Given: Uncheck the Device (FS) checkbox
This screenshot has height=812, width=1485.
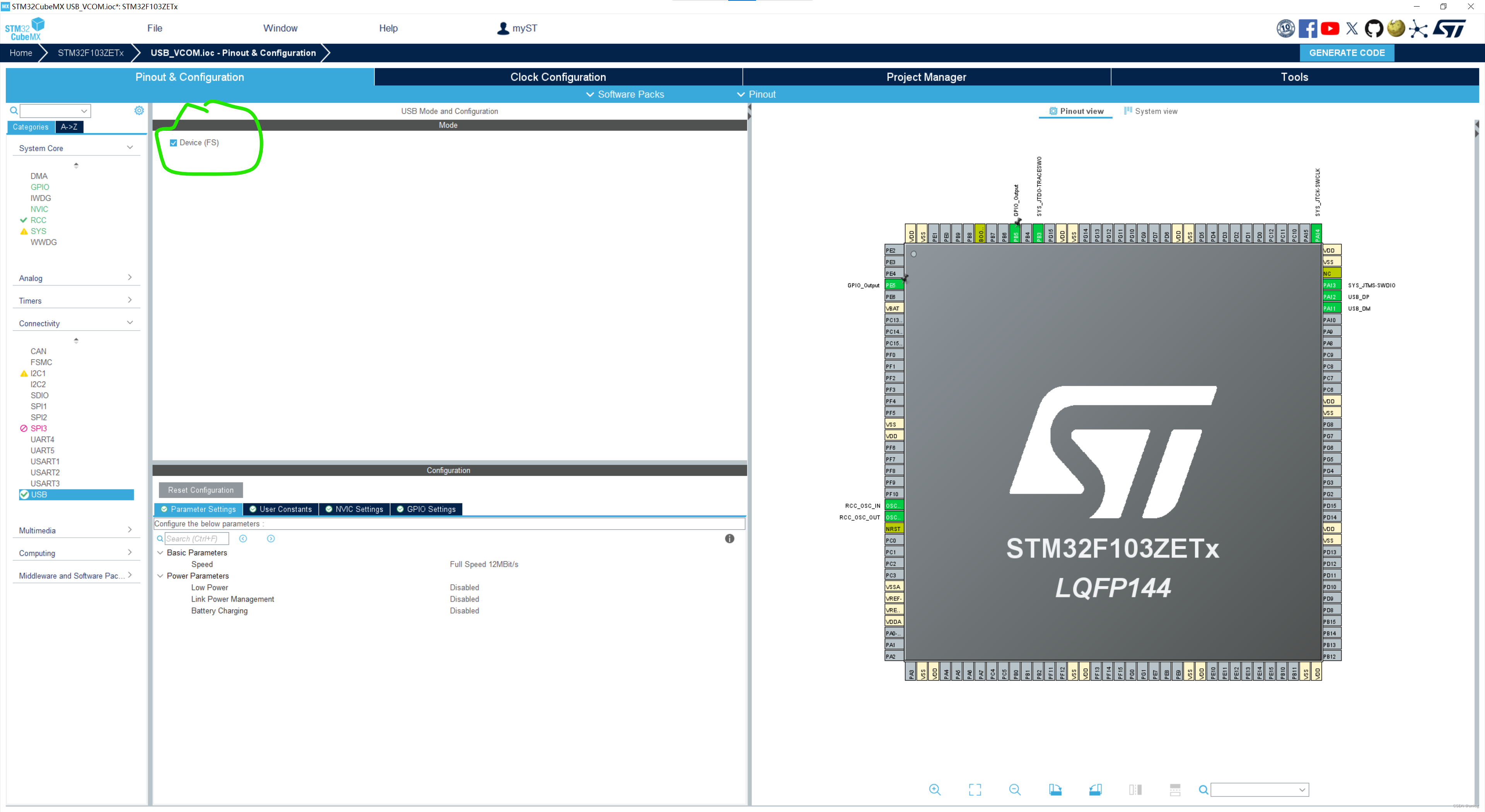Looking at the screenshot, I should (174, 143).
